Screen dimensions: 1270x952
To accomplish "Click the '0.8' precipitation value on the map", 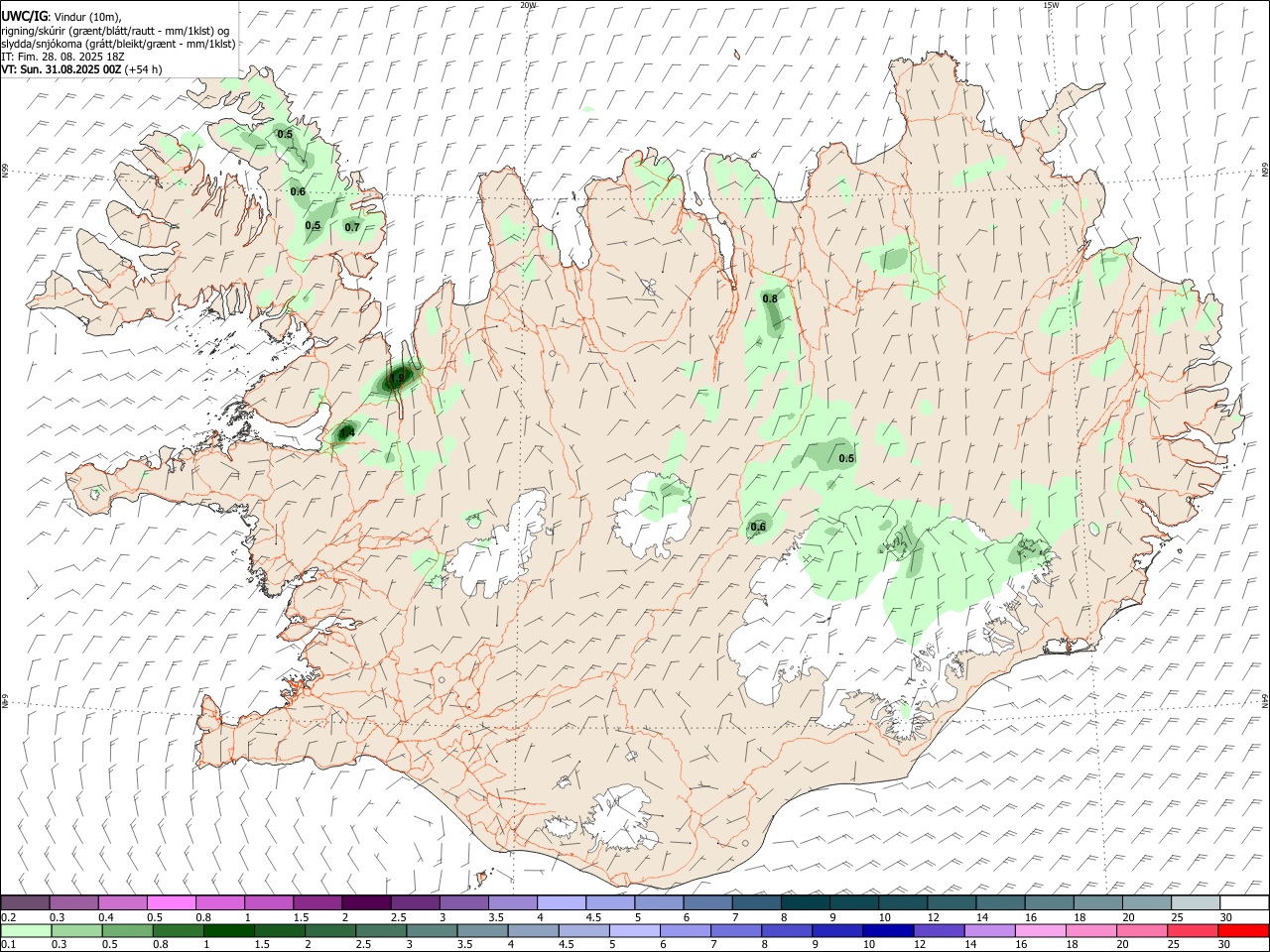I will 770,298.
